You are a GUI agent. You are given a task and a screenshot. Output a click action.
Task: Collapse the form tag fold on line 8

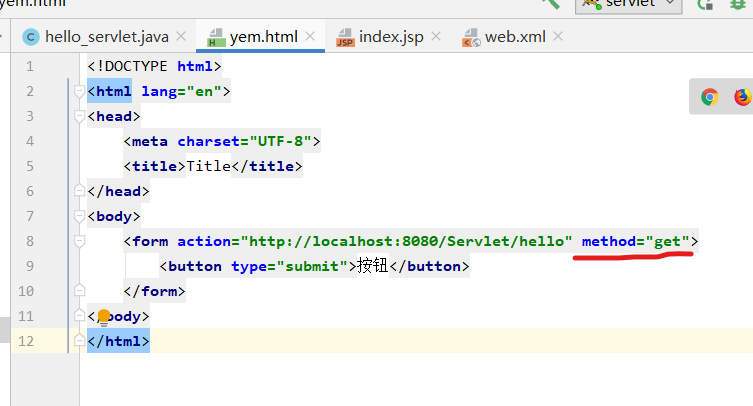pyautogui.click(x=80, y=241)
